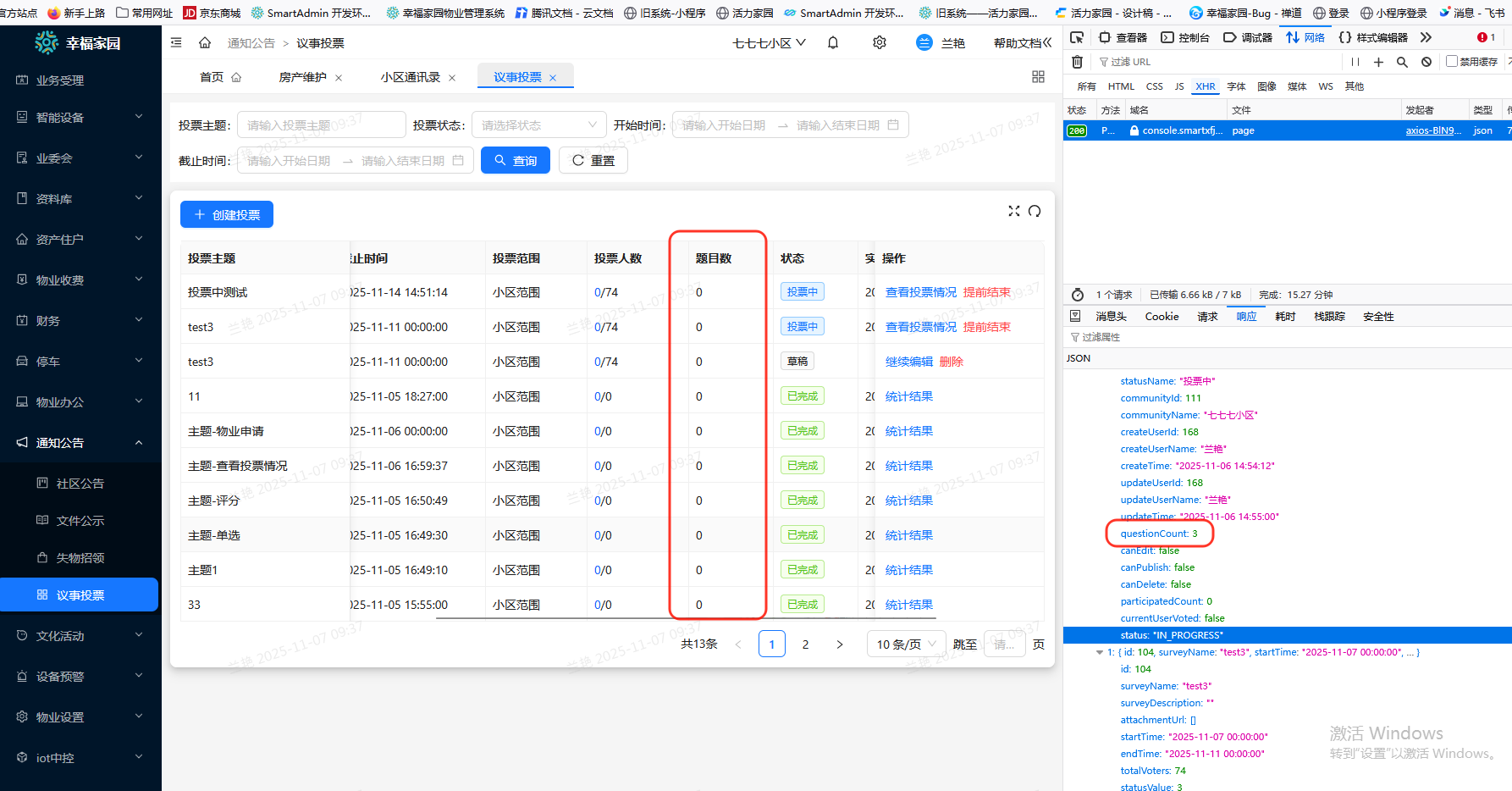Open 统计结果 for the vote titled 11

tap(908, 395)
